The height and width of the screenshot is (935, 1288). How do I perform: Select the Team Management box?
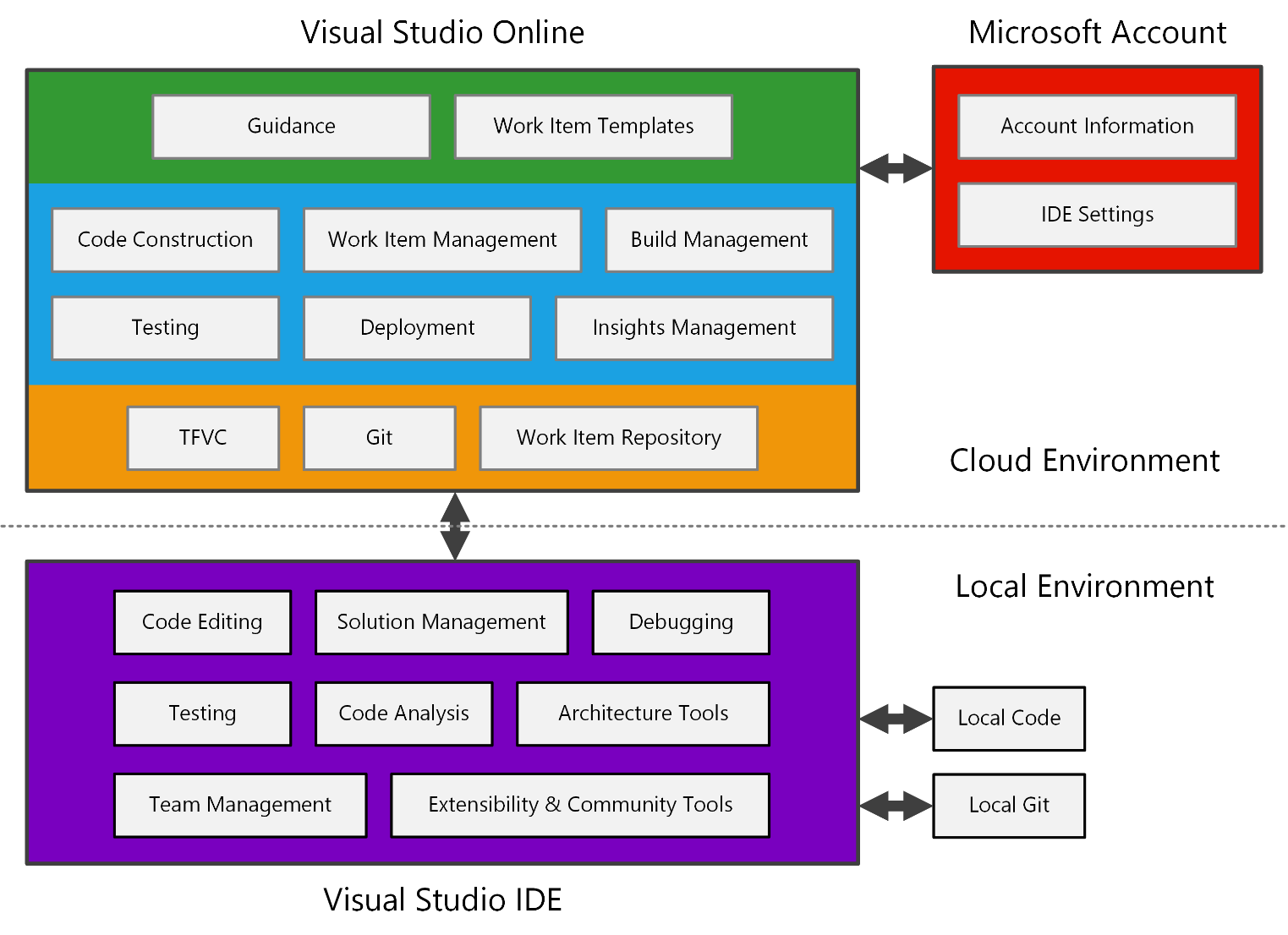pyautogui.click(x=240, y=805)
